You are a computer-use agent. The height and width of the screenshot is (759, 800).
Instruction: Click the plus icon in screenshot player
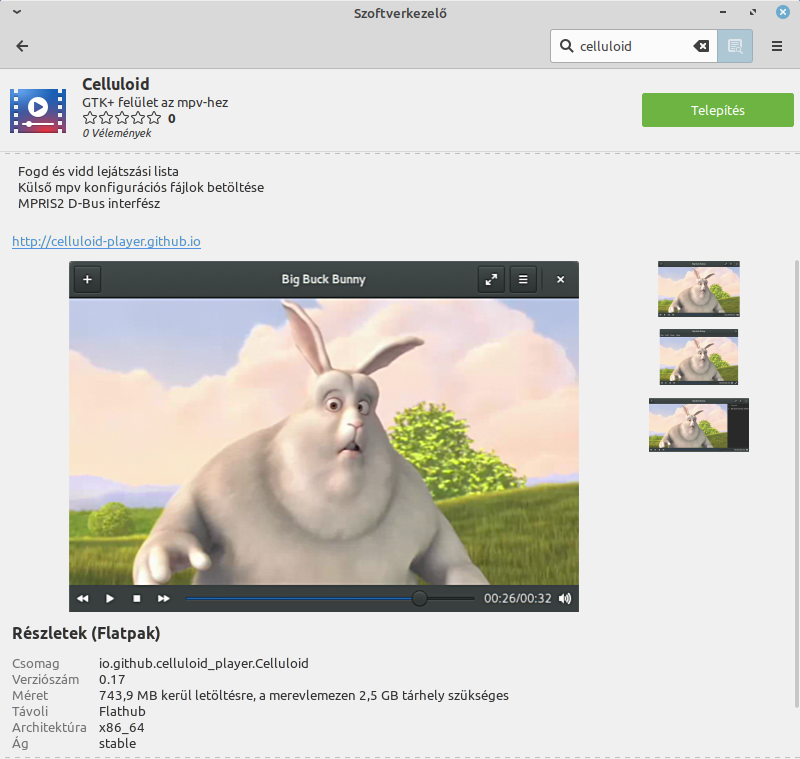[87, 280]
